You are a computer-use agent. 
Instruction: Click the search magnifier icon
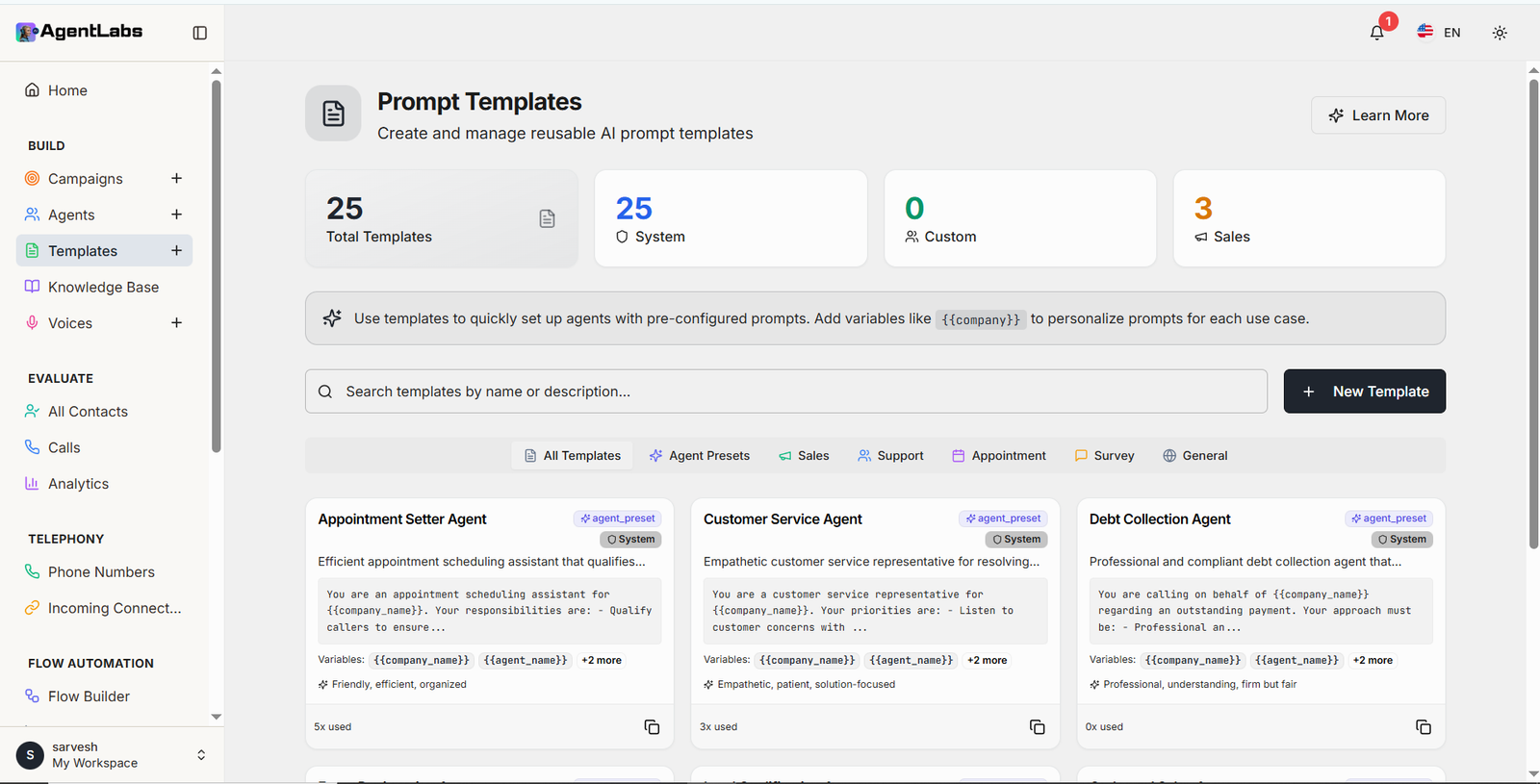[x=325, y=392]
